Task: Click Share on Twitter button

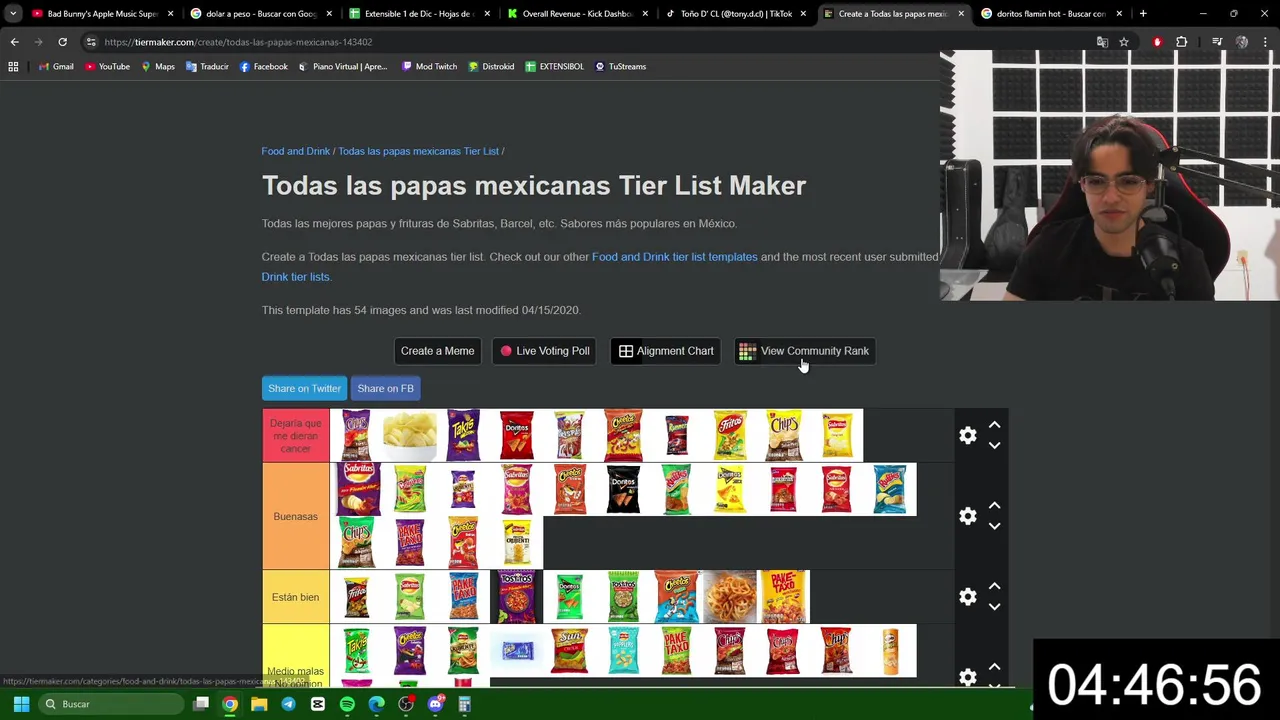Action: [x=304, y=388]
